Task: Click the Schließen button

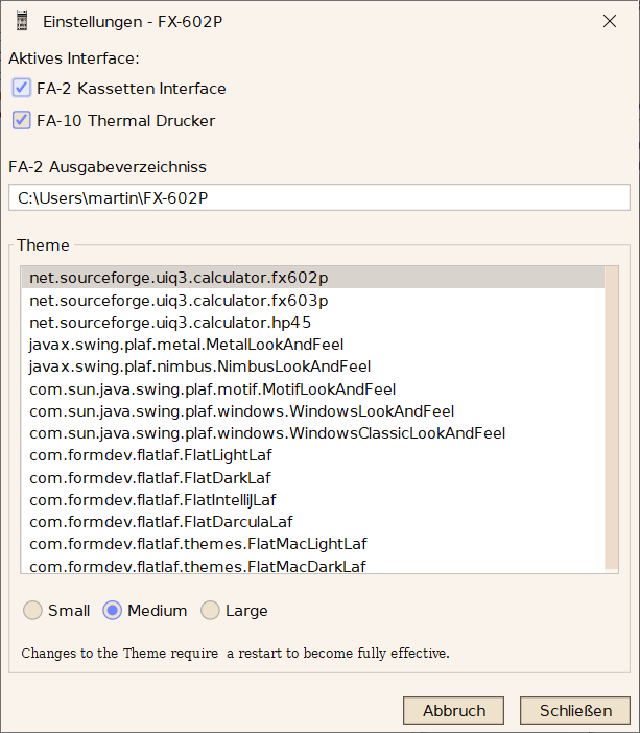Action: pyautogui.click(x=575, y=711)
